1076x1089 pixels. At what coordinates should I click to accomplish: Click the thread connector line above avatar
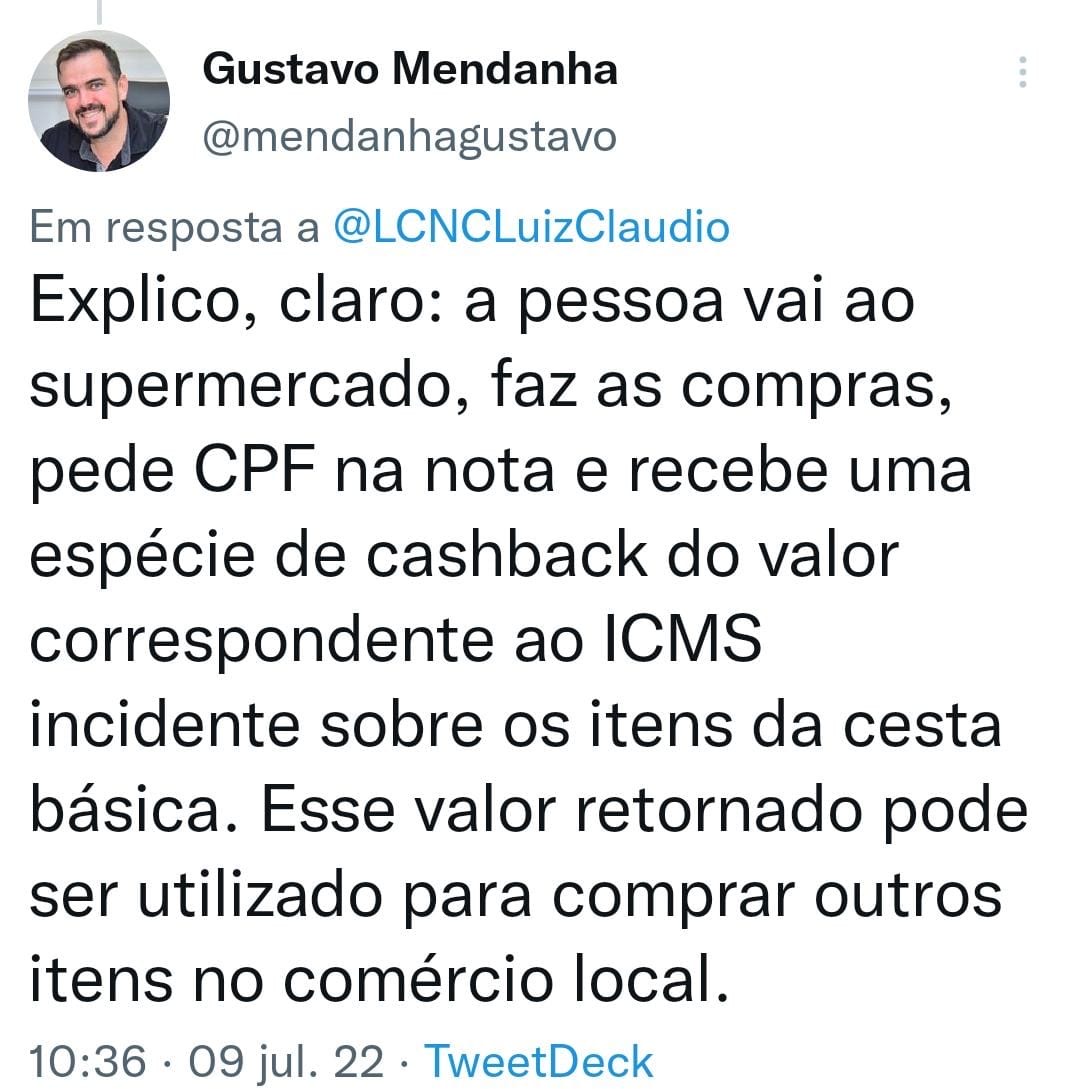tap(99, 12)
